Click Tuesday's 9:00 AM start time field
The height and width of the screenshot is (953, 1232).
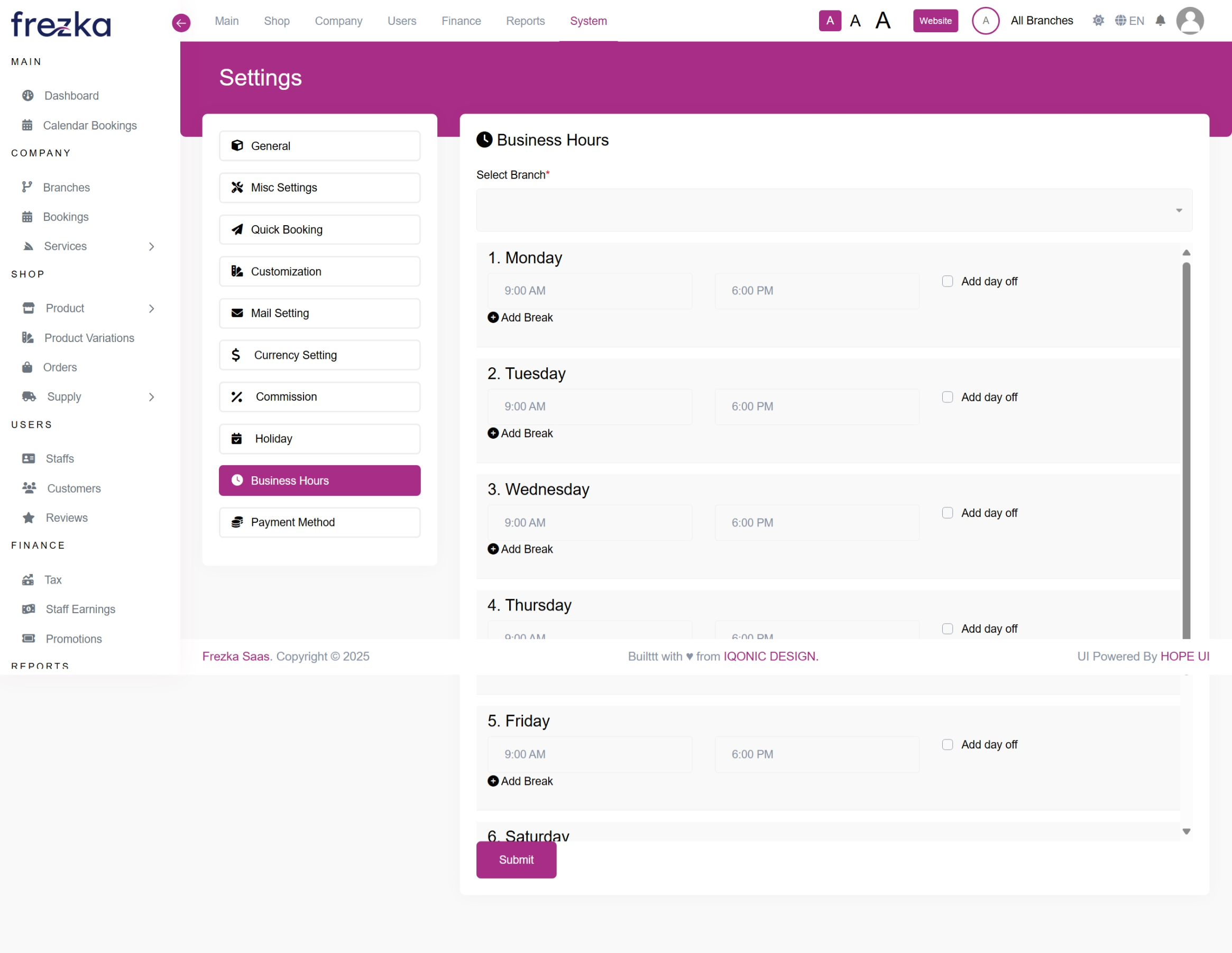tap(590, 406)
